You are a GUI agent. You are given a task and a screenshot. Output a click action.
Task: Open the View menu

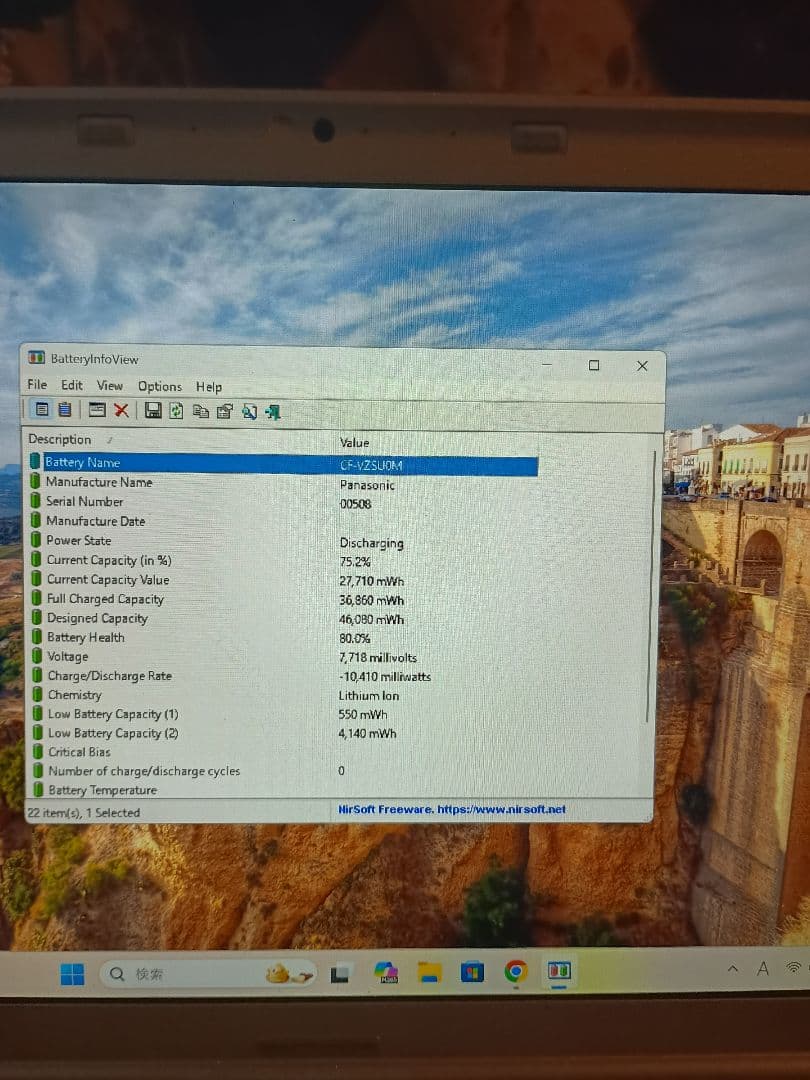point(110,386)
